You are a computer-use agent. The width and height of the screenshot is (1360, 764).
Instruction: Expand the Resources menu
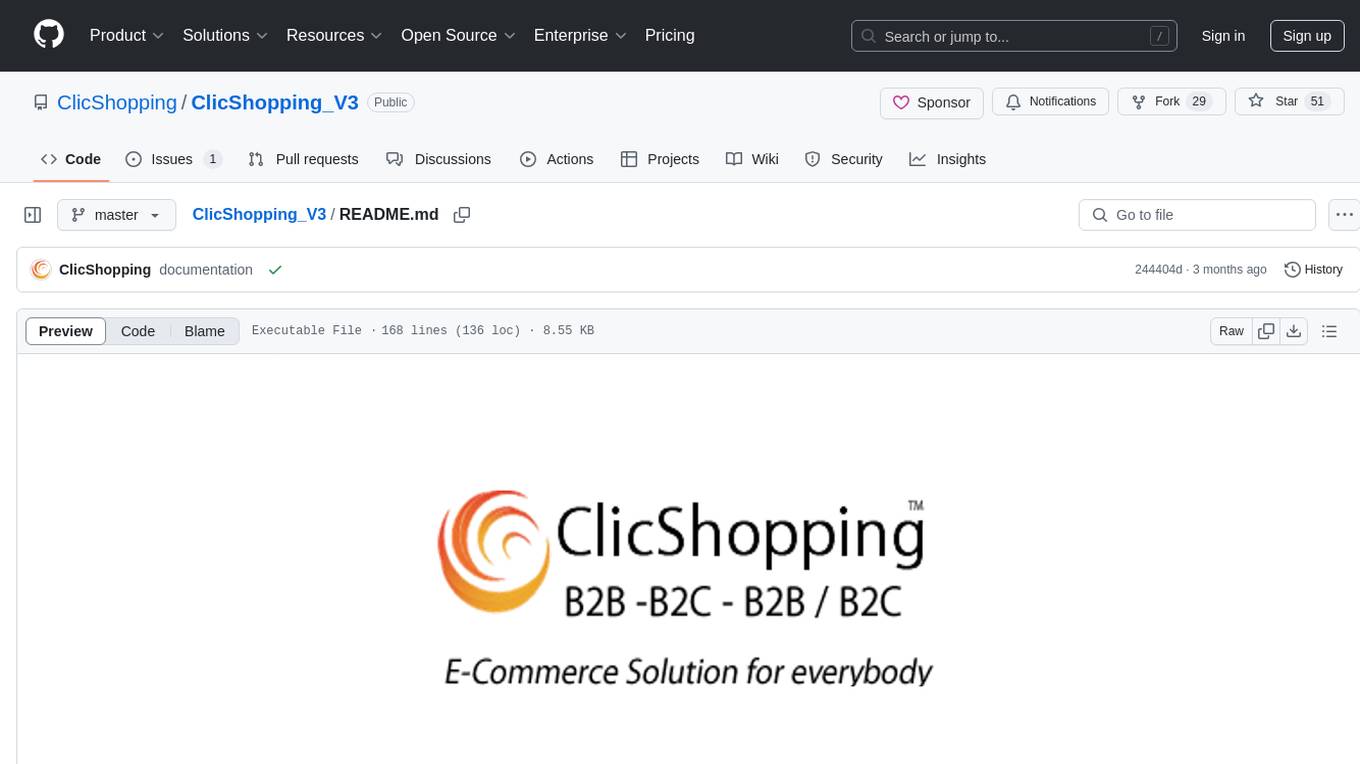point(334,35)
